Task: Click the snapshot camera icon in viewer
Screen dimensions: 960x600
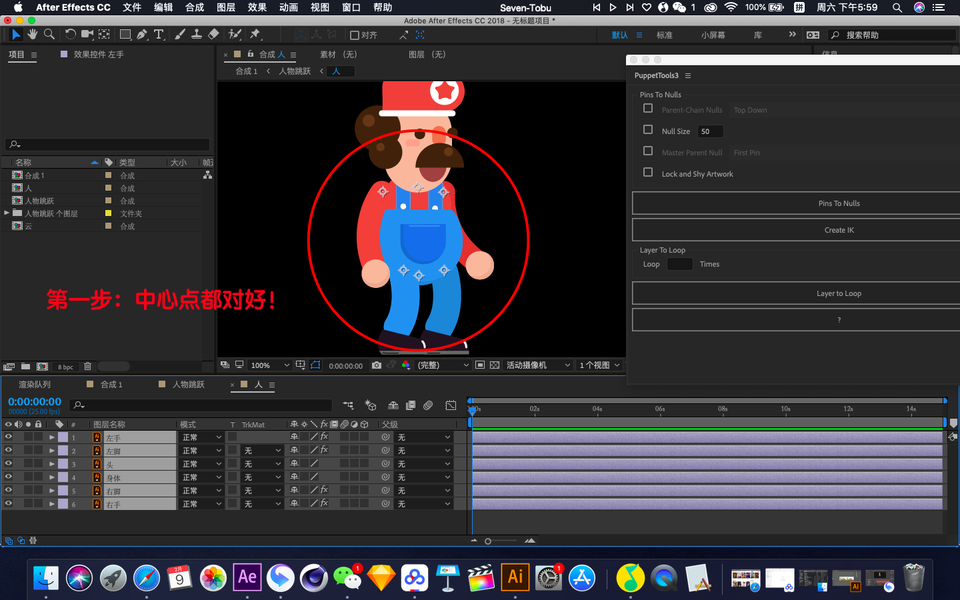Action: tap(376, 366)
